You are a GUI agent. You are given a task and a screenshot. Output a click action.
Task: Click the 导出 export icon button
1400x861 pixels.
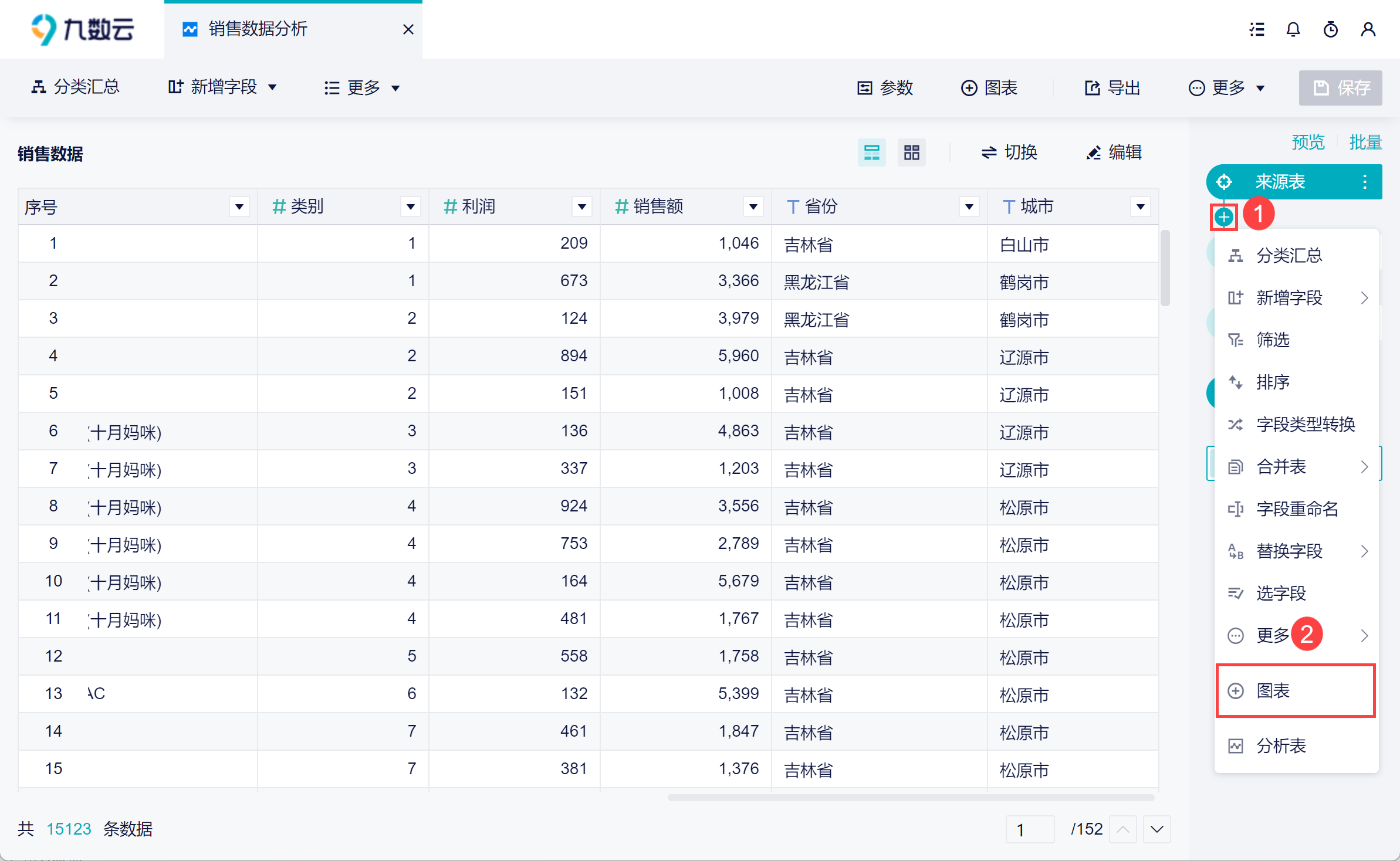click(x=1112, y=88)
